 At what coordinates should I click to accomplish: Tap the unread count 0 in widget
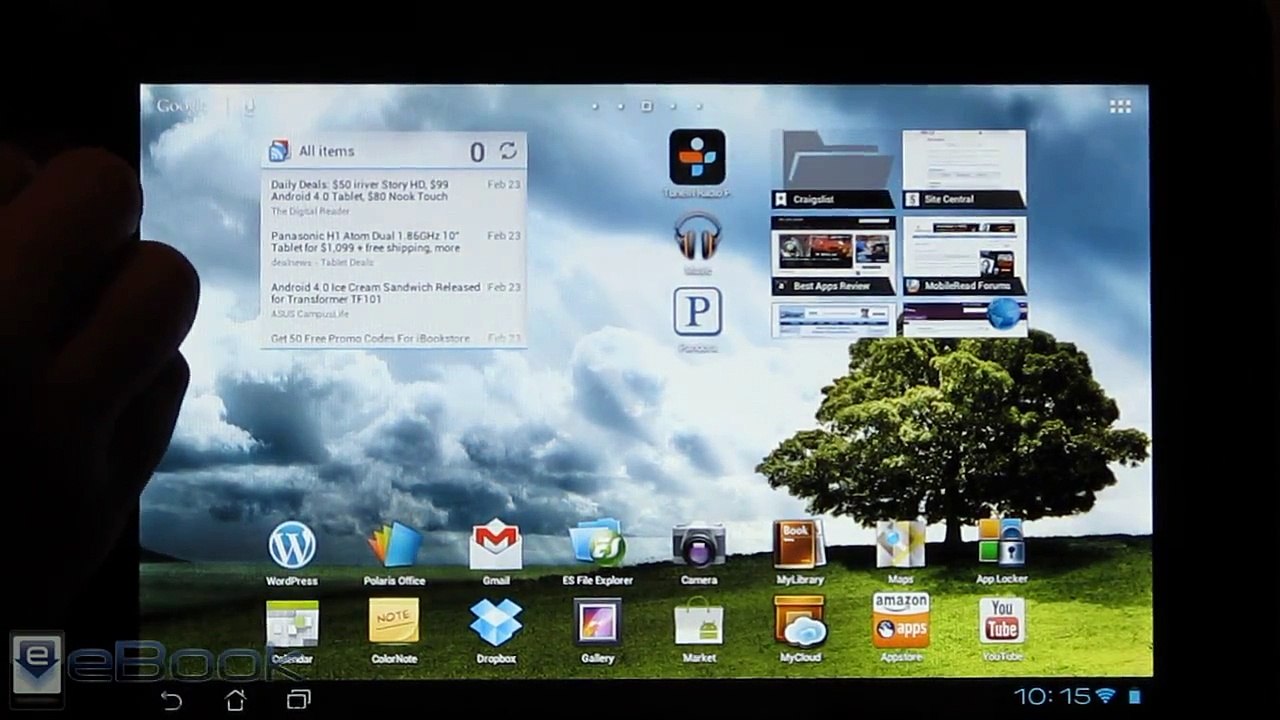pos(477,152)
